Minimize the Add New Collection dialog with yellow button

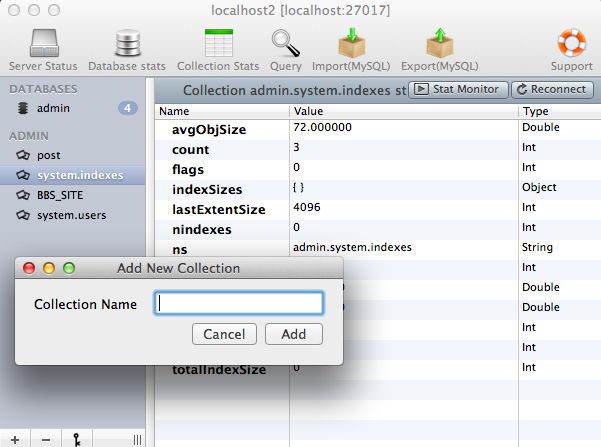[49, 268]
